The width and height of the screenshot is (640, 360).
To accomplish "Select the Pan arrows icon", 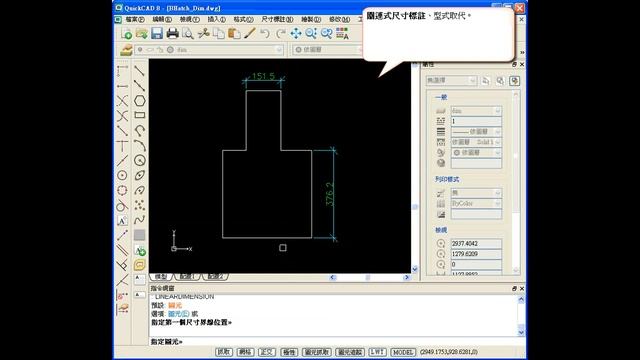I will coord(296,33).
